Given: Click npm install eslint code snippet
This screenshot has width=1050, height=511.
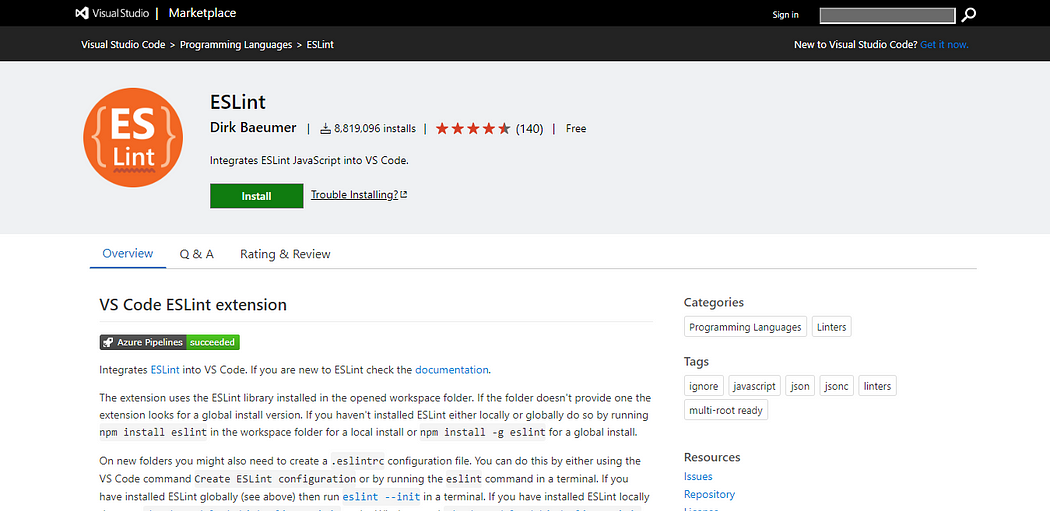Looking at the screenshot, I should 153,433.
